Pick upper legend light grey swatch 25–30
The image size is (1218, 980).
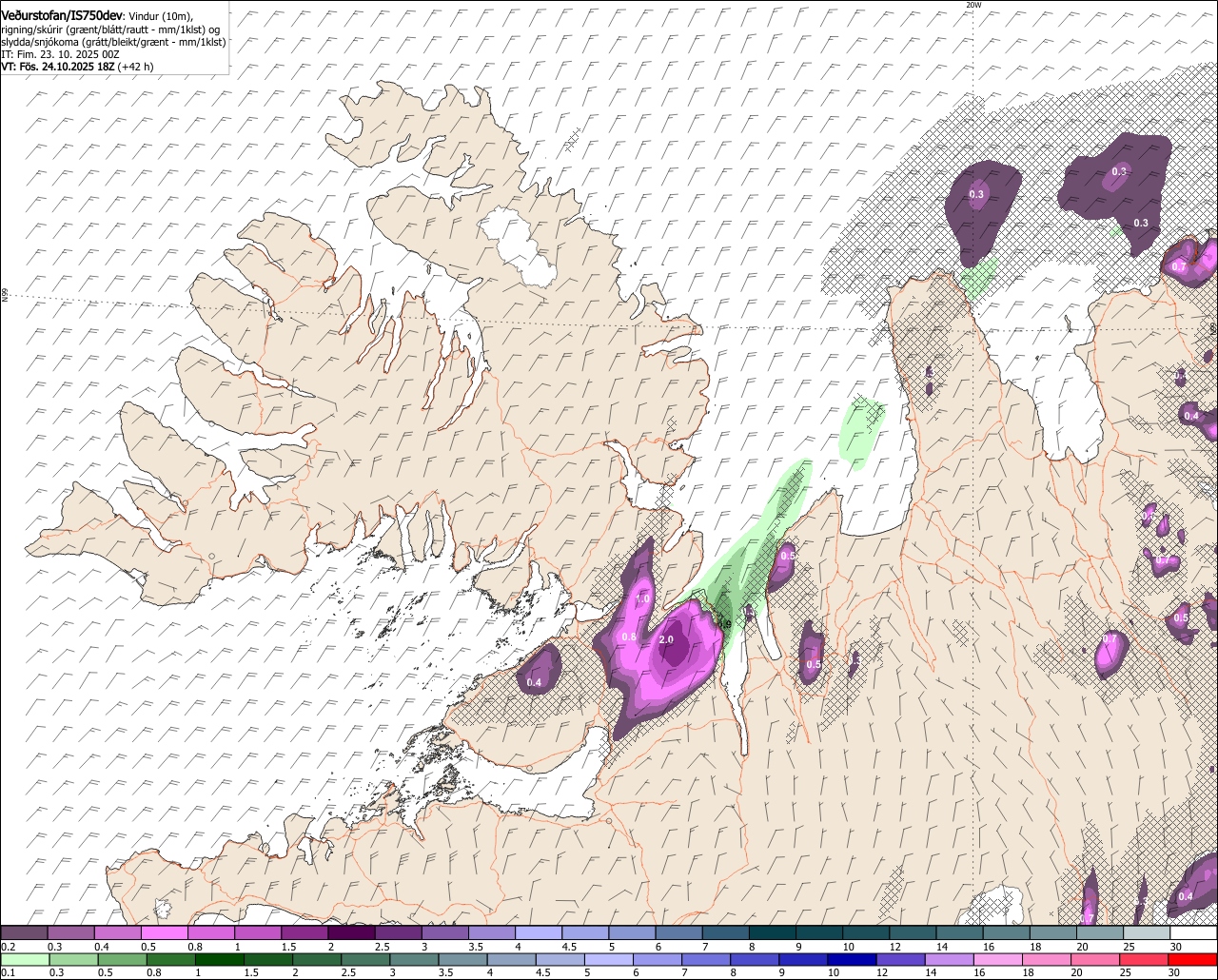click(1148, 932)
